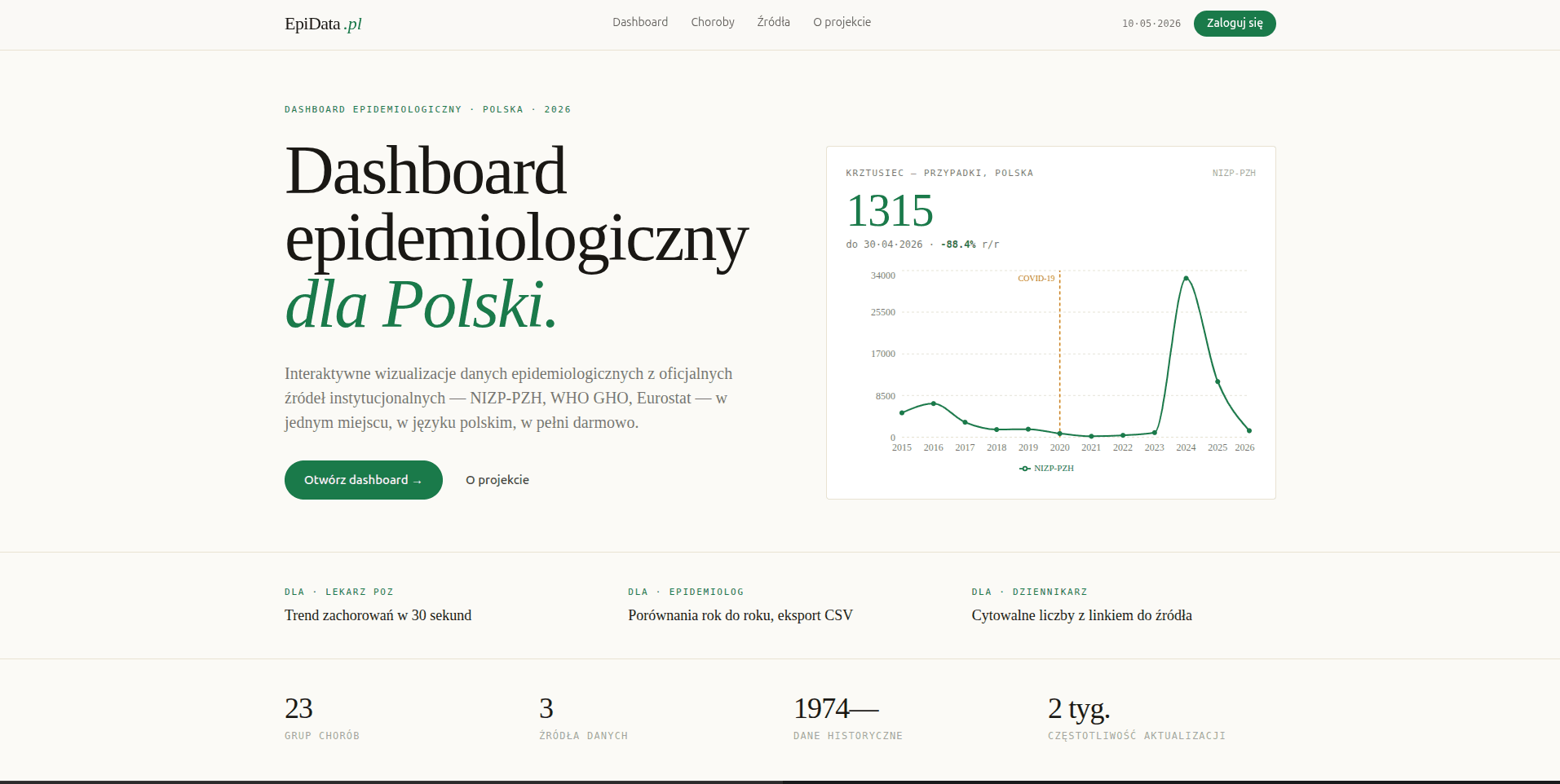The width and height of the screenshot is (1560, 784).
Task: Click the Trend zachorowań w 30 sekund text
Action: 378,615
